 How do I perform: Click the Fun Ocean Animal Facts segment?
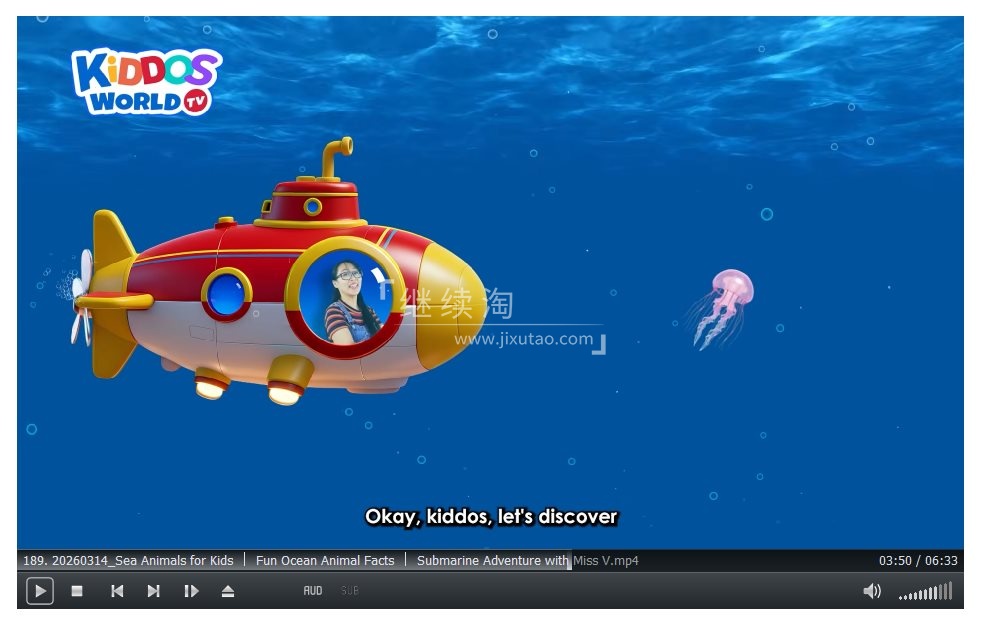pos(325,560)
